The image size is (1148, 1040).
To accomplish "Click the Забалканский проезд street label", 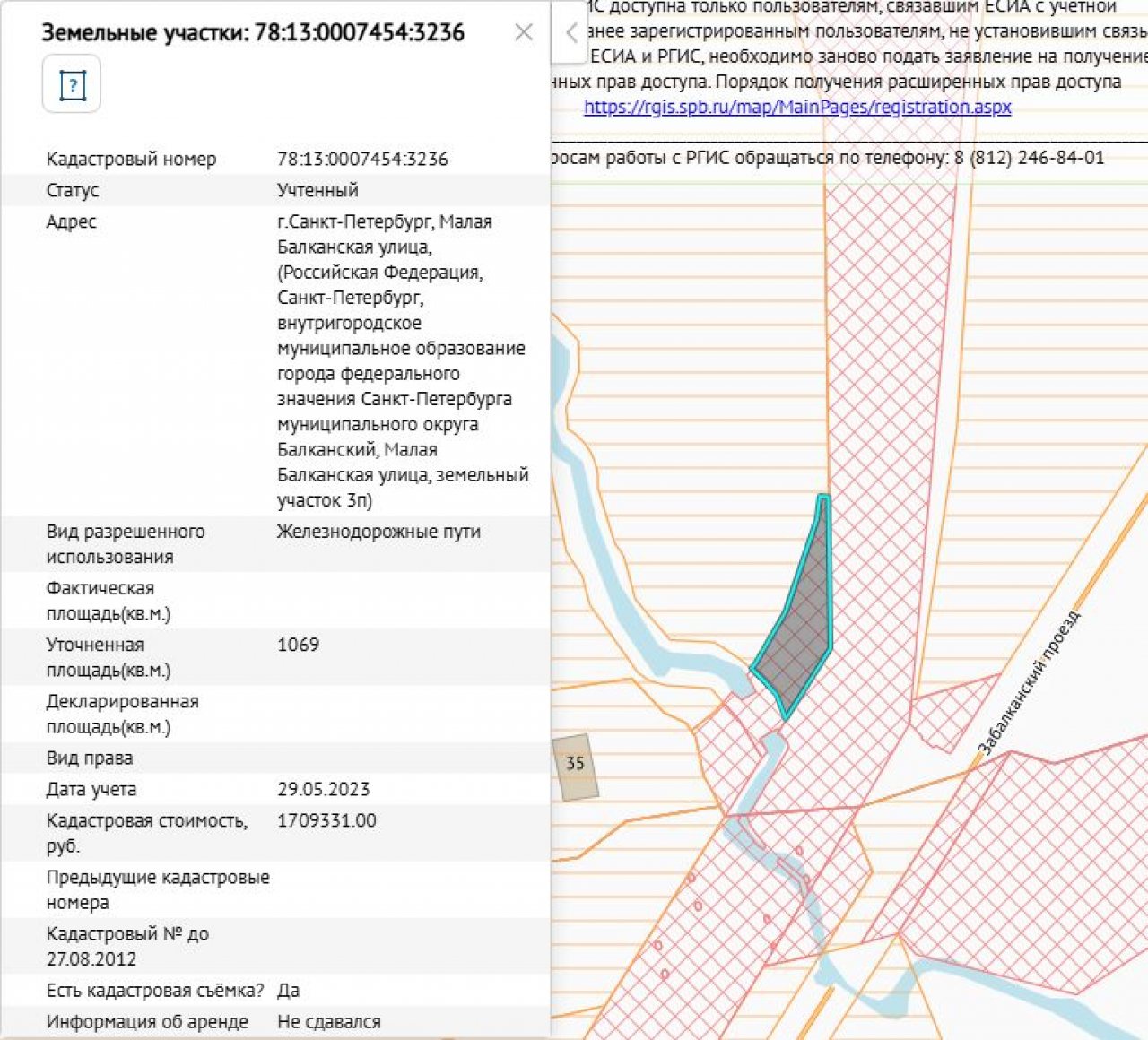I will 1030,682.
